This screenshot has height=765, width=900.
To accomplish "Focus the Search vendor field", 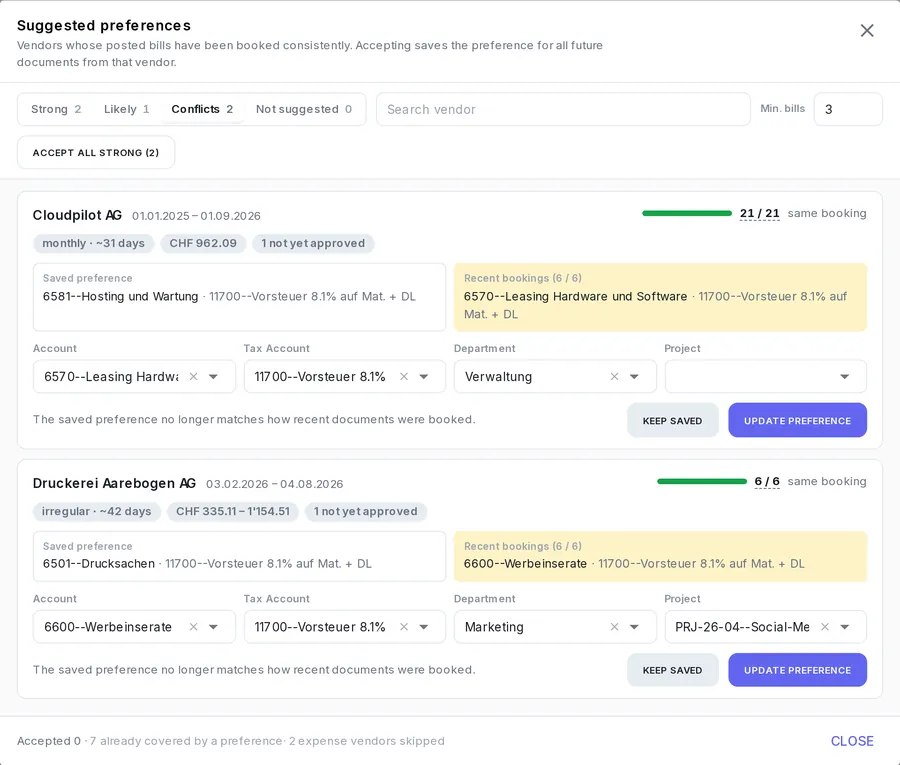I will point(563,109).
